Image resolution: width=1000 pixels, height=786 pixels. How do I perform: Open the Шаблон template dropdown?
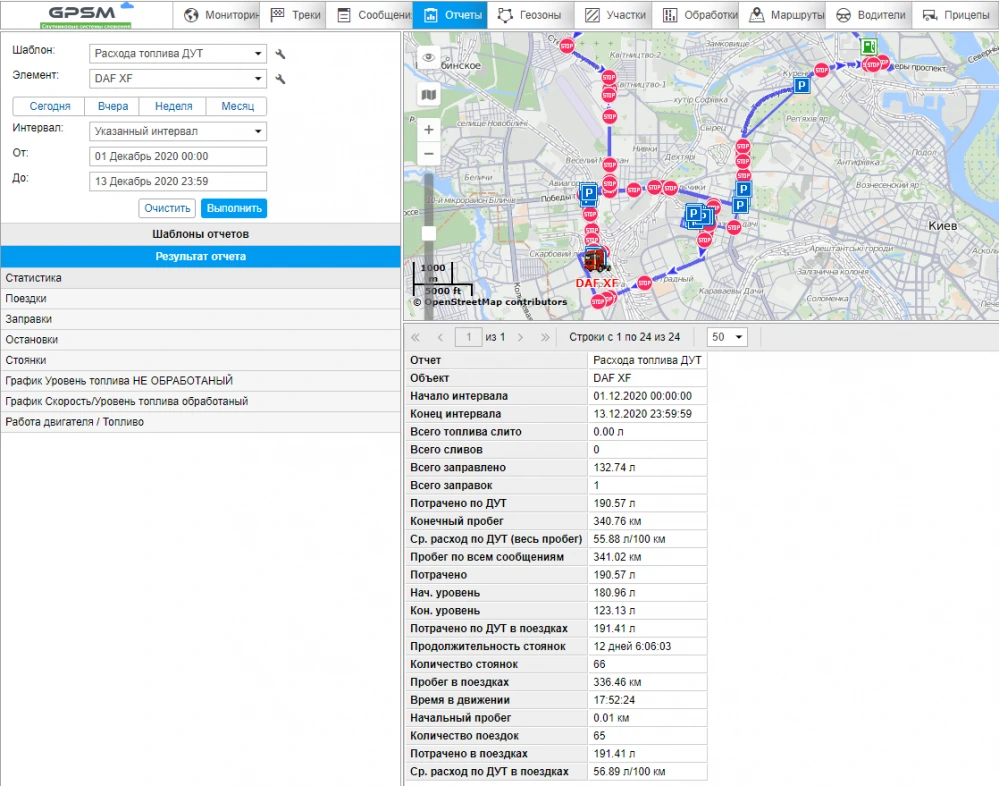pos(177,54)
